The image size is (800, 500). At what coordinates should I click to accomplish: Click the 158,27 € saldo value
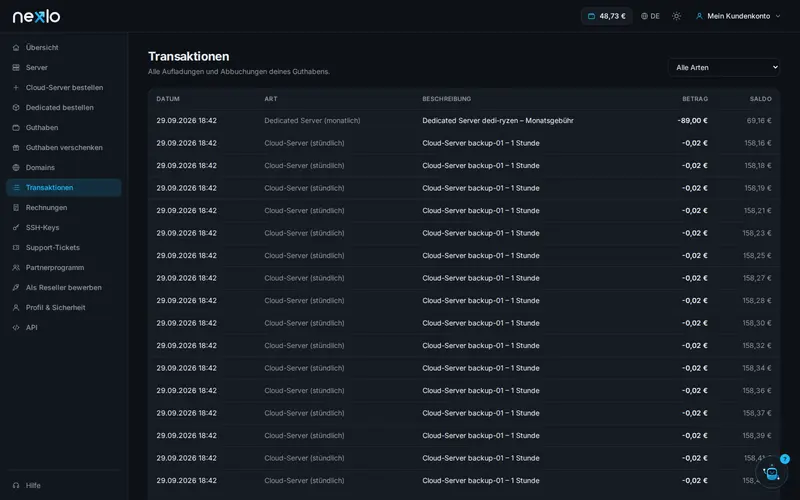point(757,278)
